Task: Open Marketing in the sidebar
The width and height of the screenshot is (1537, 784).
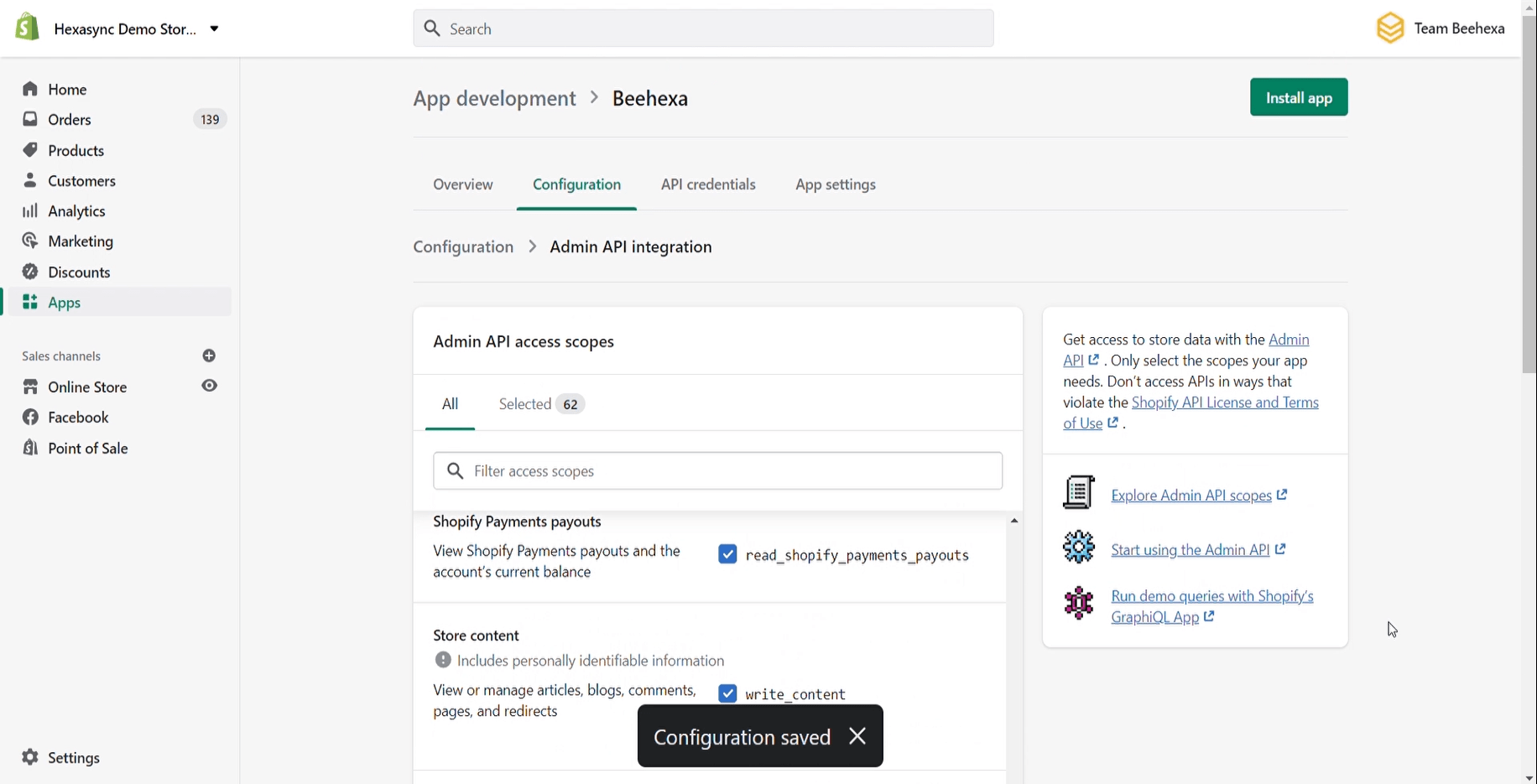Action: click(81, 241)
